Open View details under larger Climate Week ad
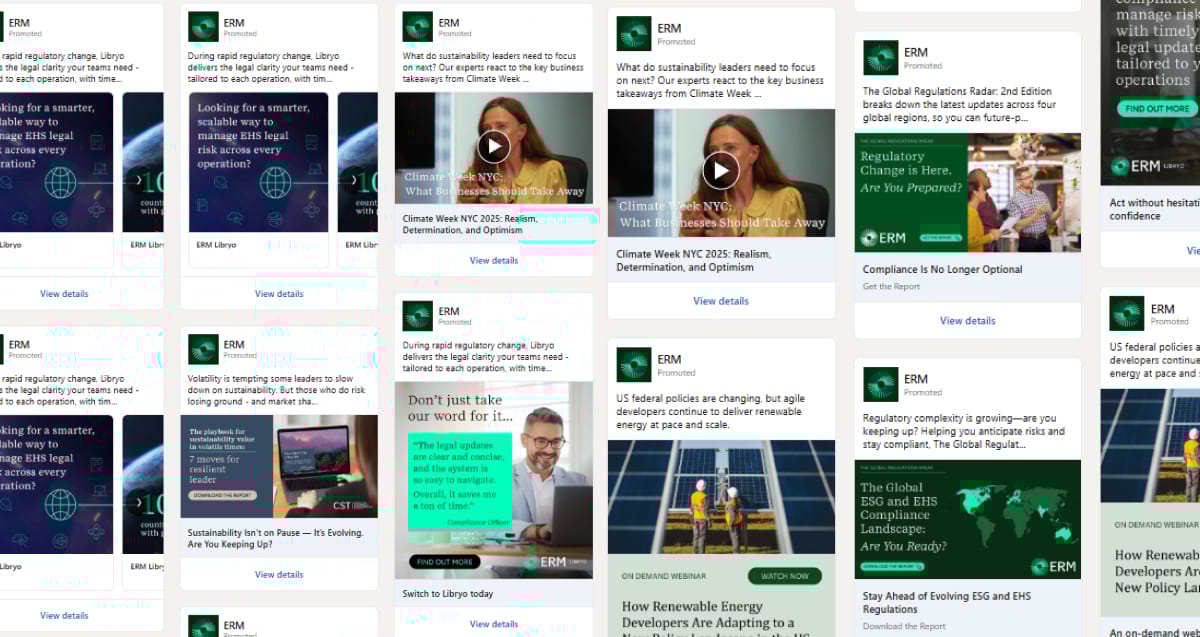Screen dimensions: 1200x637 point(721,301)
